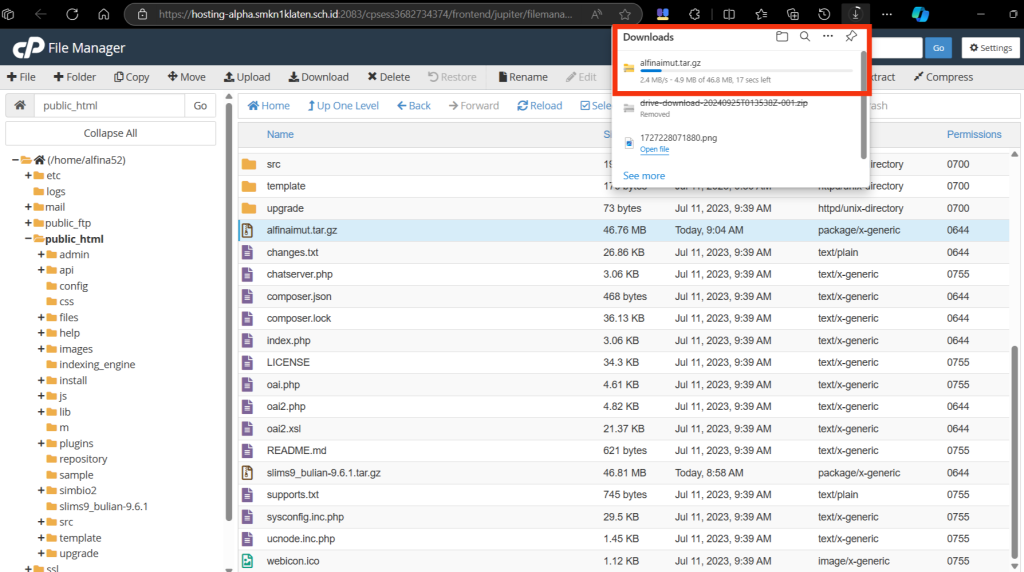Click the Collapse All button
1024x572 pixels.
(110, 133)
